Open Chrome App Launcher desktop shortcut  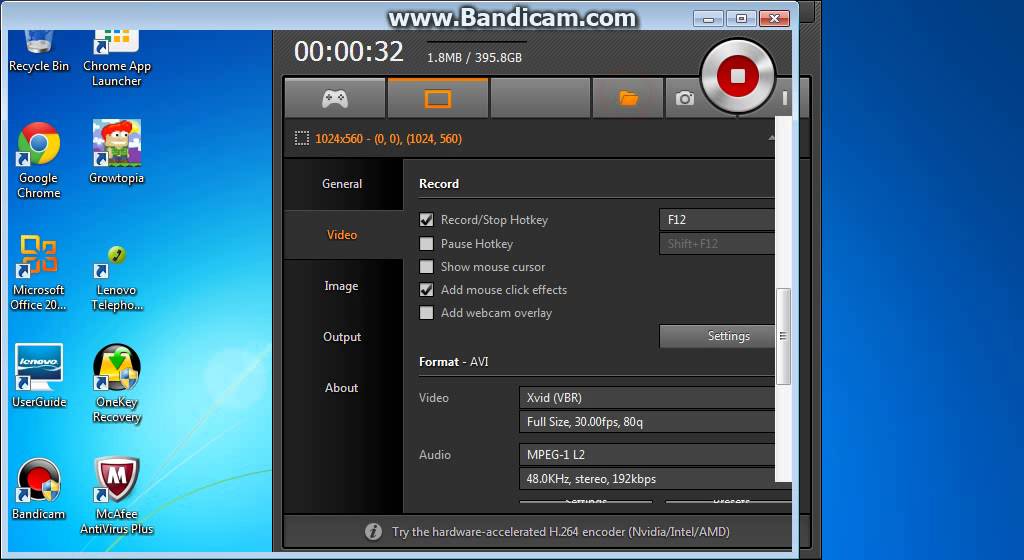pos(117,59)
